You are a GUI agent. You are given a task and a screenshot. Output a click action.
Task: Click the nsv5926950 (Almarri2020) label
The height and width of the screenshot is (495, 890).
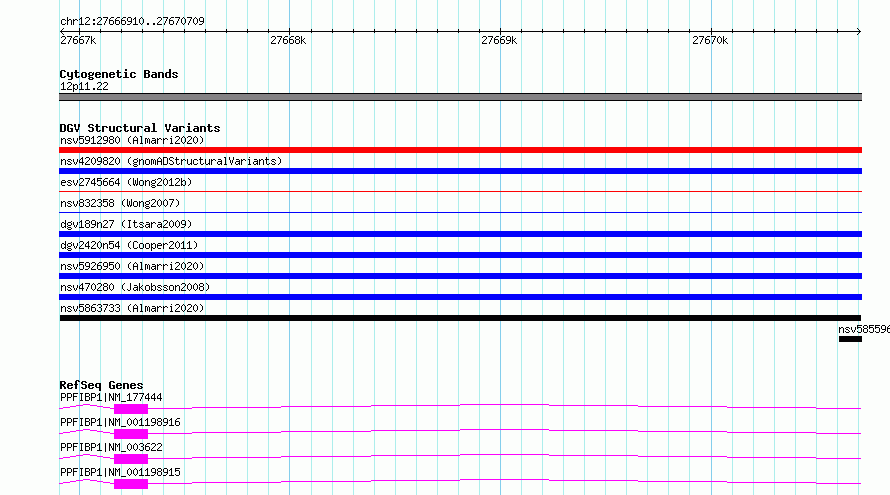[132, 266]
